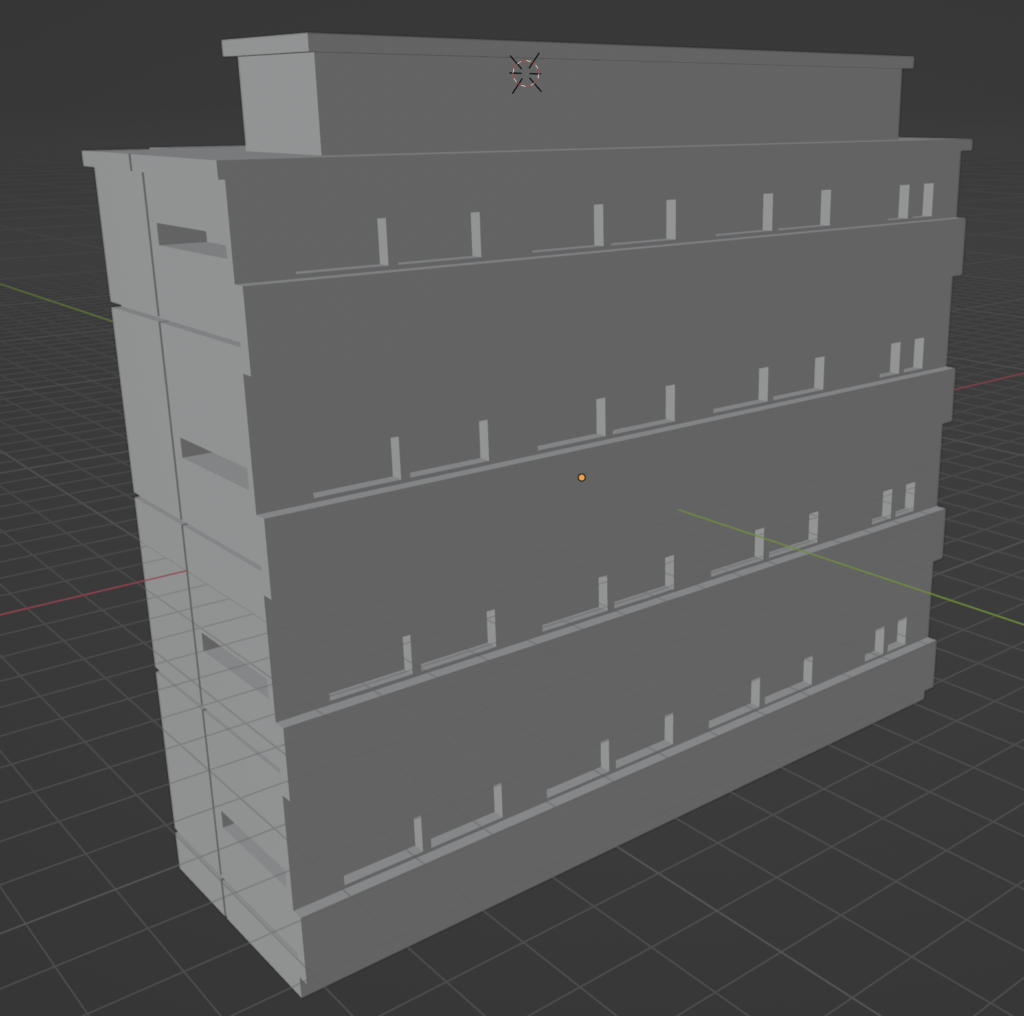Click the rightmost pair of posts on top floor
The image size is (1024, 1016).
click(x=916, y=200)
